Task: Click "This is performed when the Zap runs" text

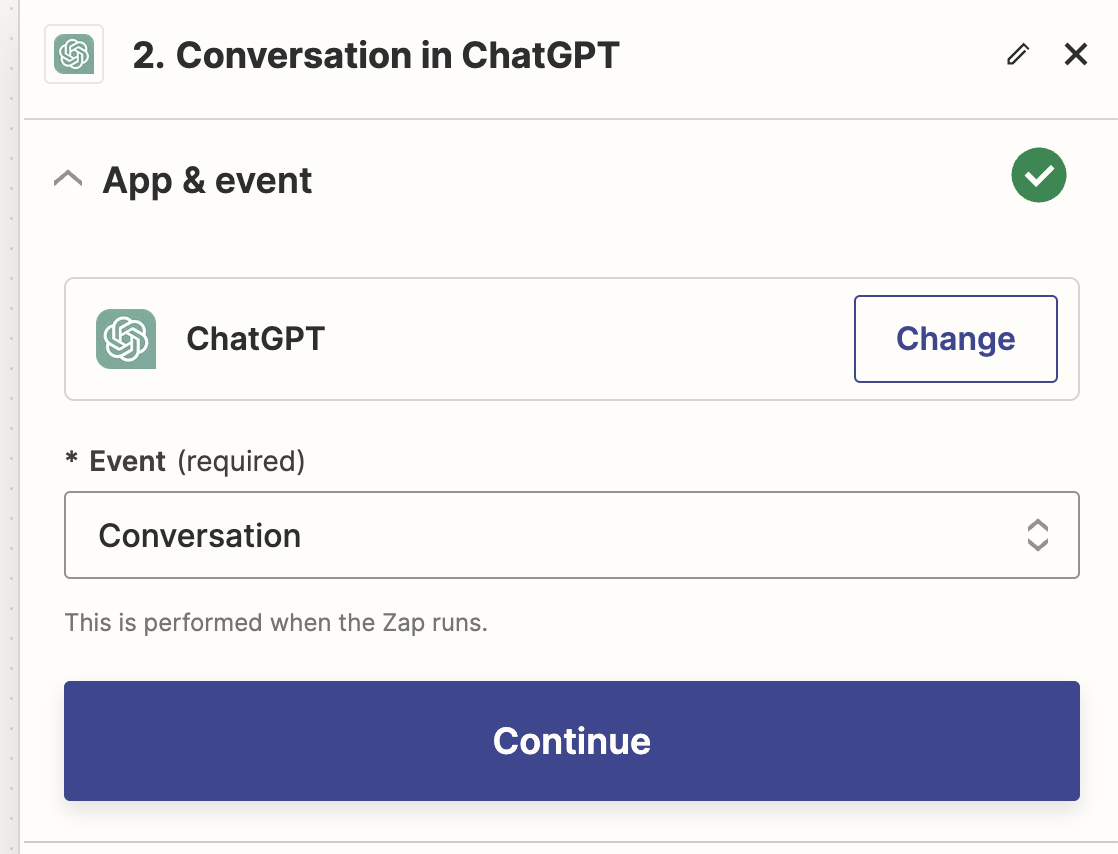Action: (x=276, y=622)
